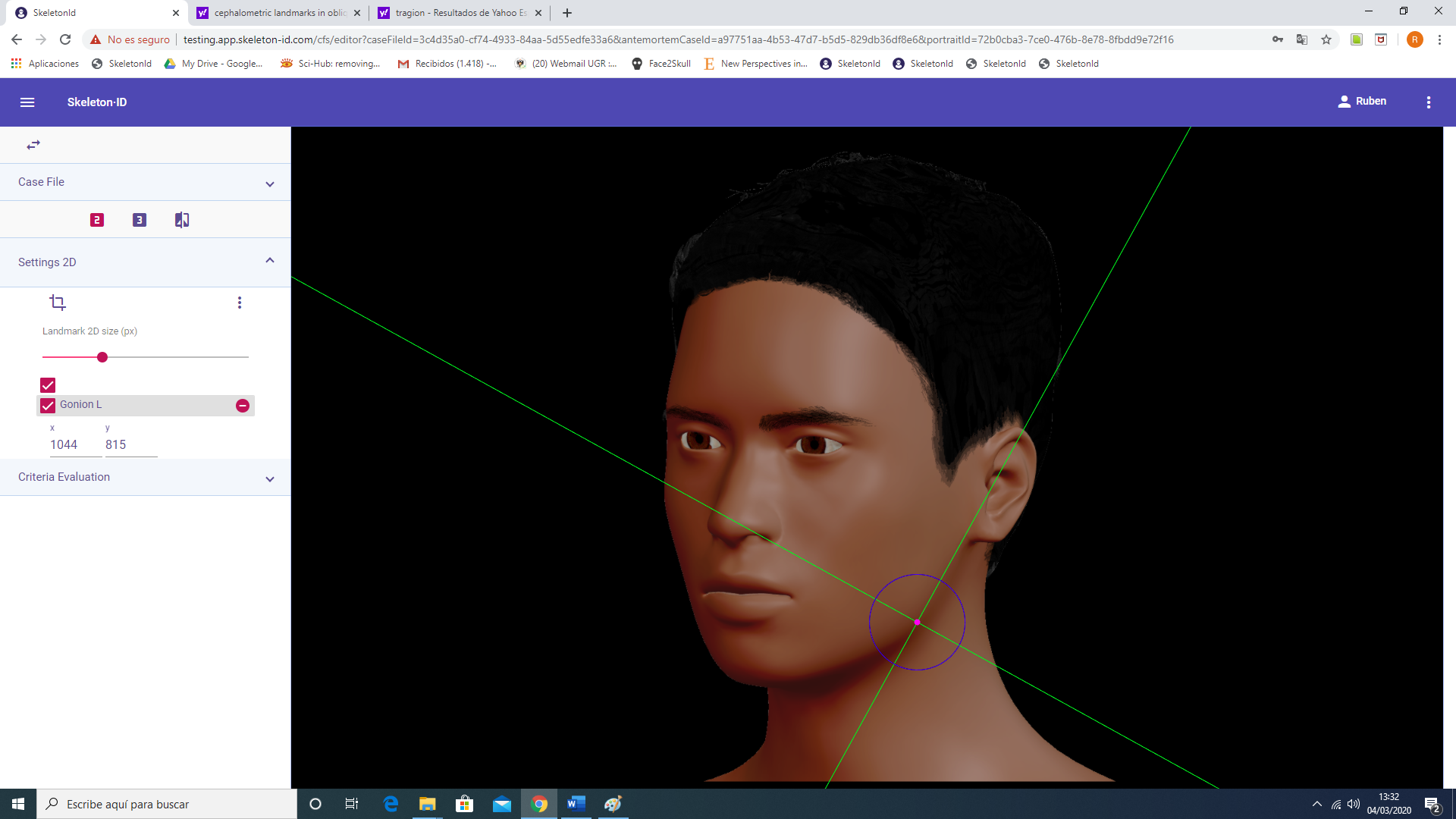Drag the Landmark 2D size slider
This screenshot has width=1456, height=819.
[102, 357]
